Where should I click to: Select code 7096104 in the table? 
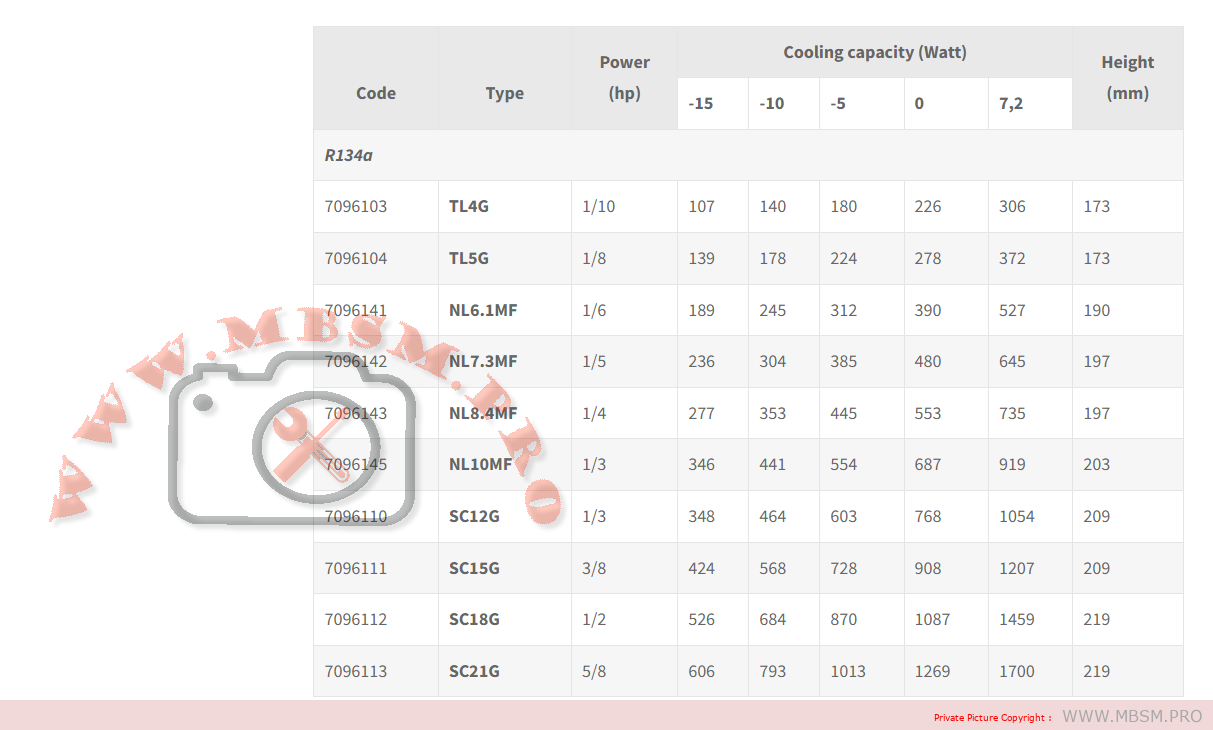(356, 258)
